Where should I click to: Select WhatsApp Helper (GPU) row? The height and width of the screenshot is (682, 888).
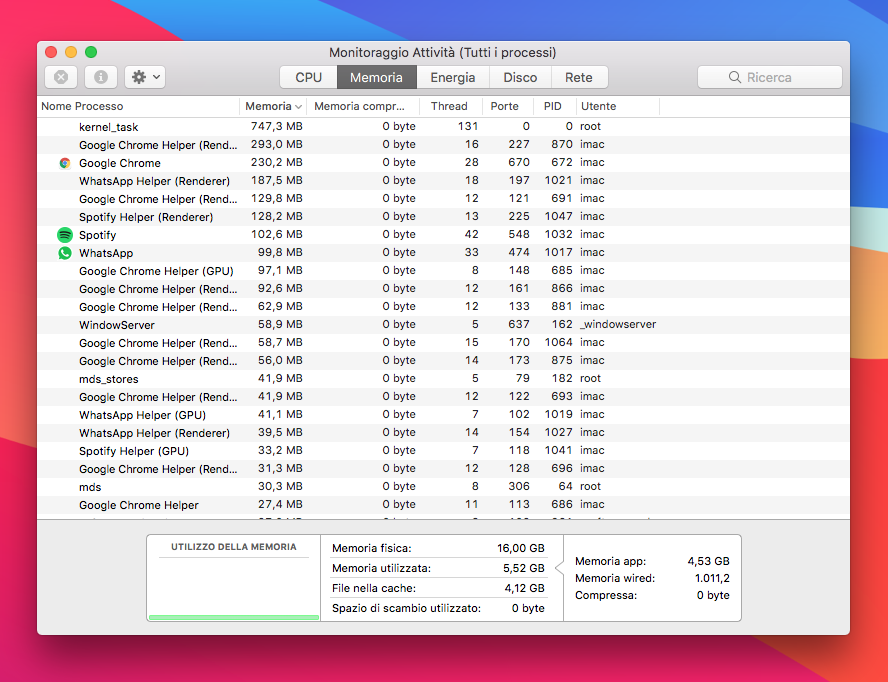[x=443, y=415]
